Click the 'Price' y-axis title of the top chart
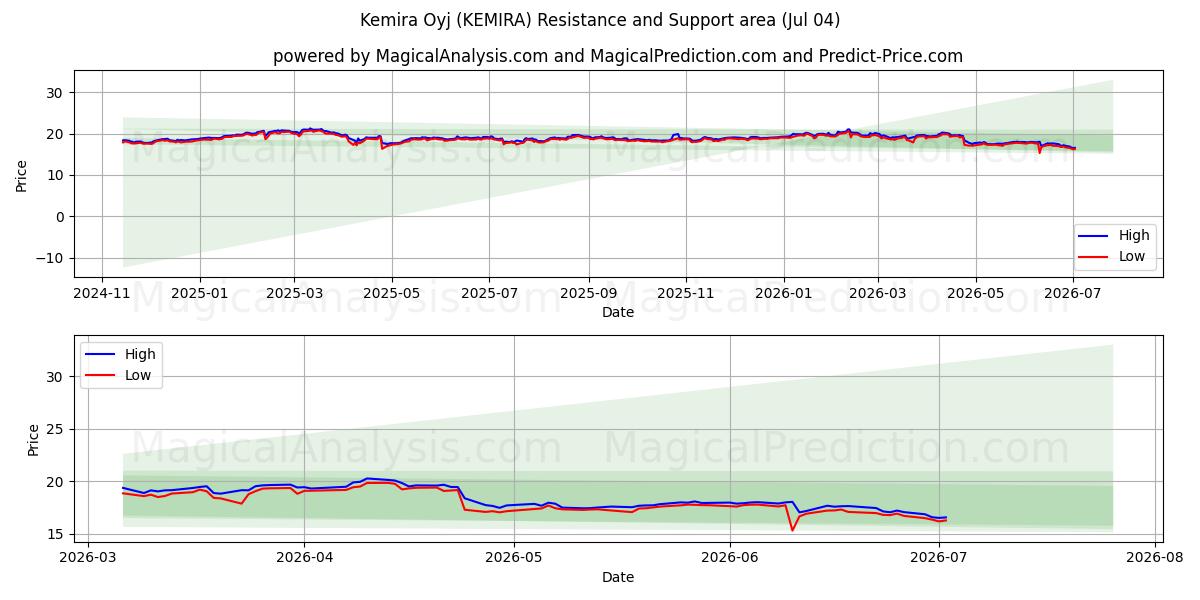Image resolution: width=1200 pixels, height=600 pixels. coord(22,174)
